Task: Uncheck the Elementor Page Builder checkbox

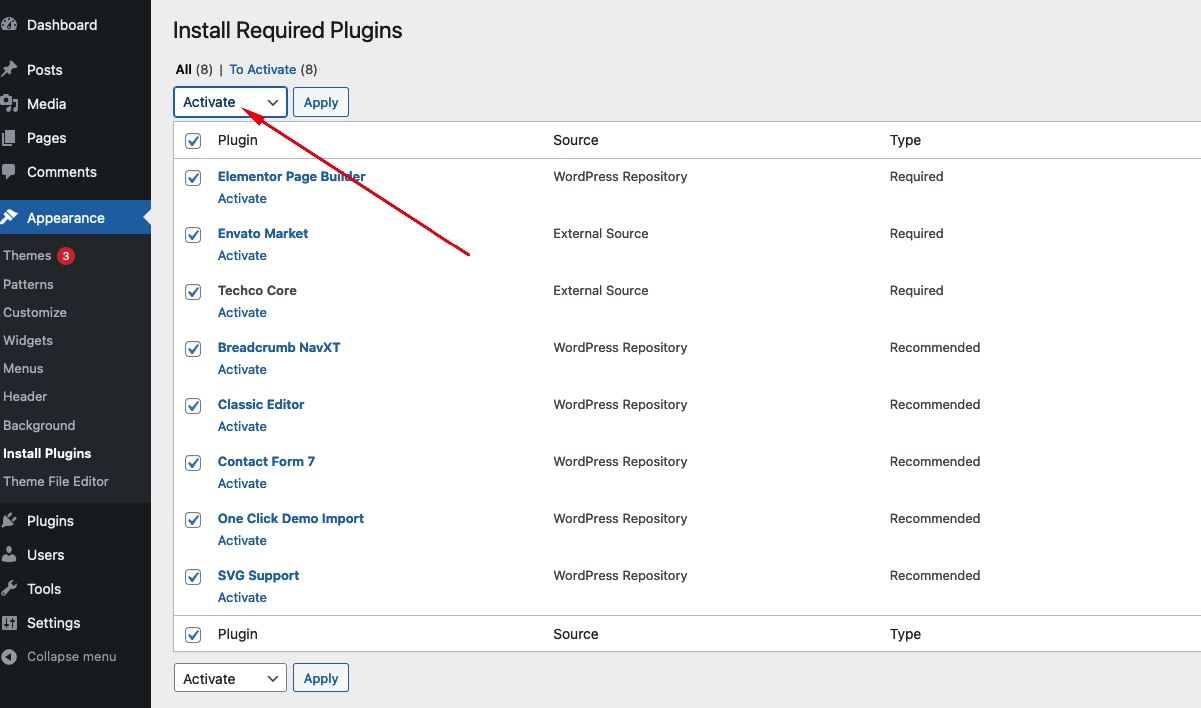Action: (x=193, y=178)
